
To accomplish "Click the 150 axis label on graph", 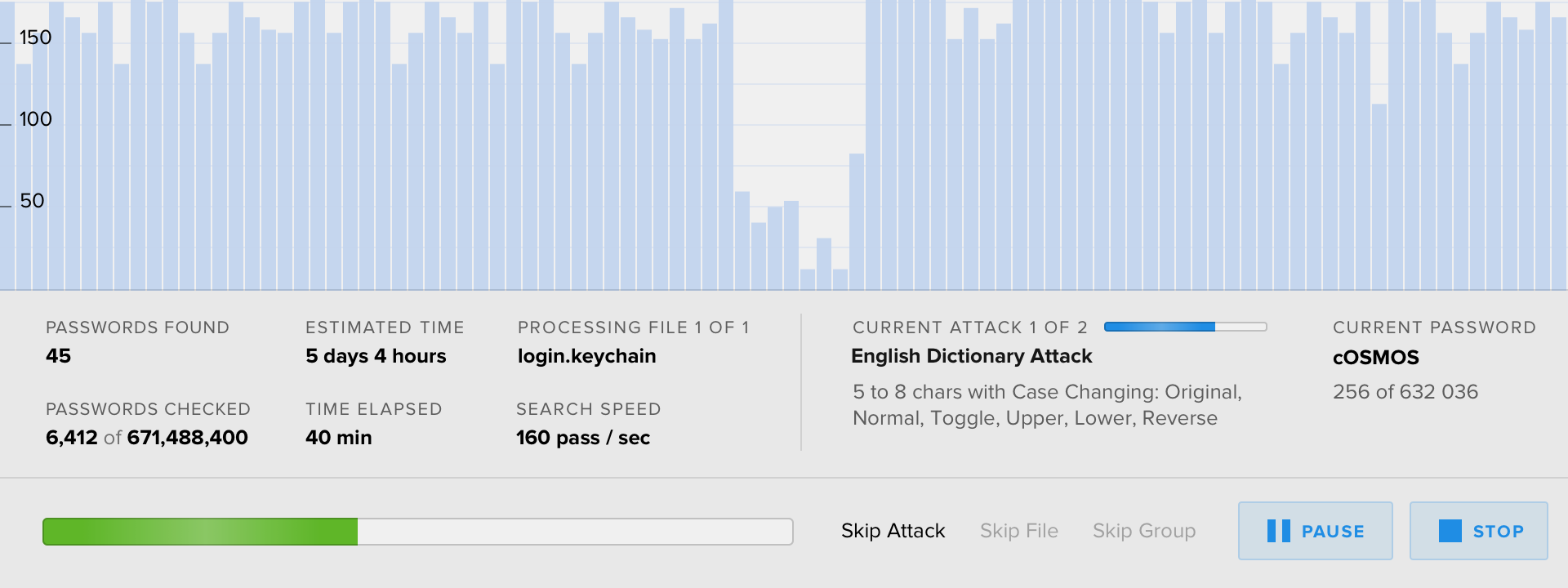I will coord(35,38).
